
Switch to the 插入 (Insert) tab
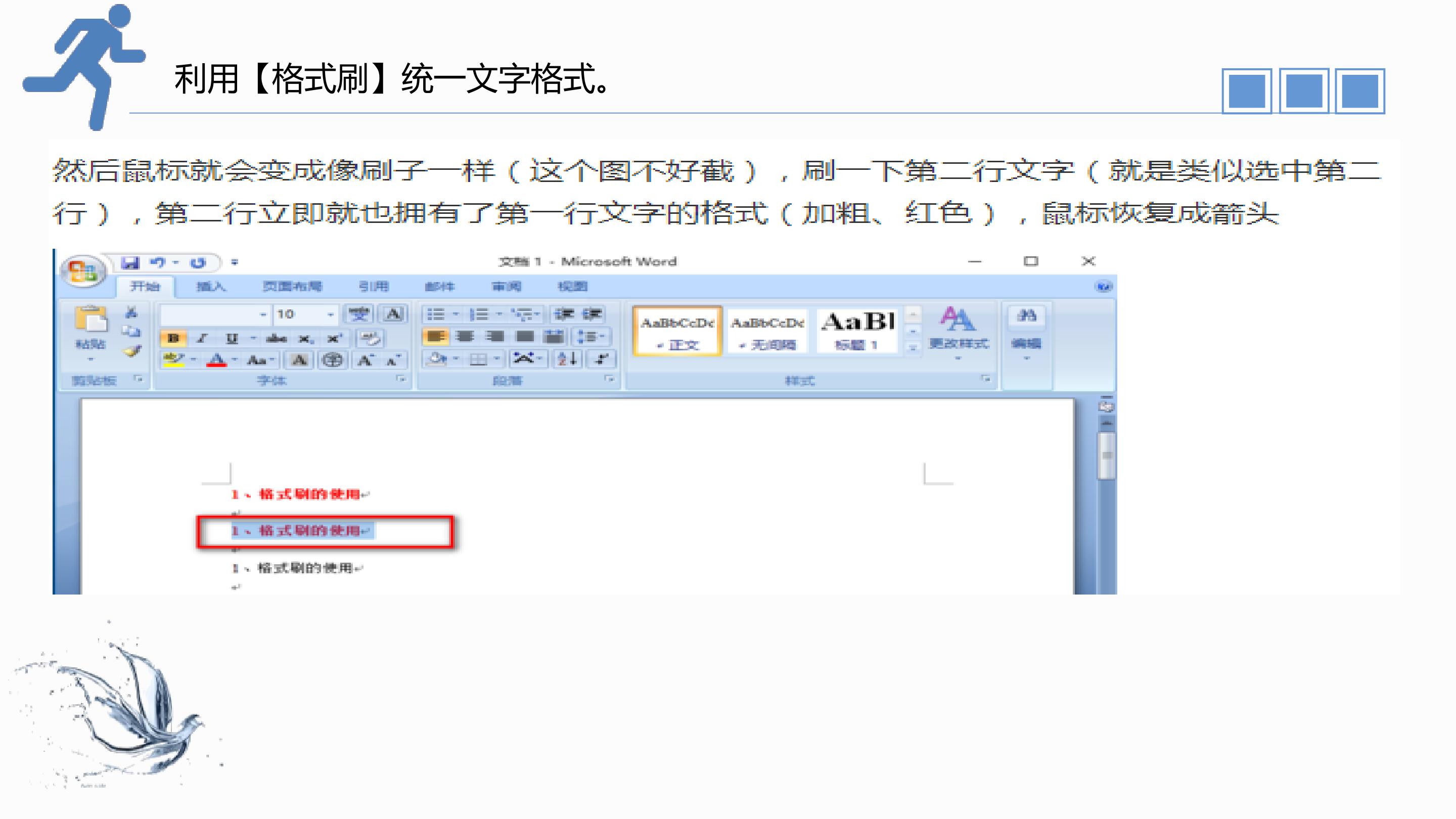coord(210,287)
